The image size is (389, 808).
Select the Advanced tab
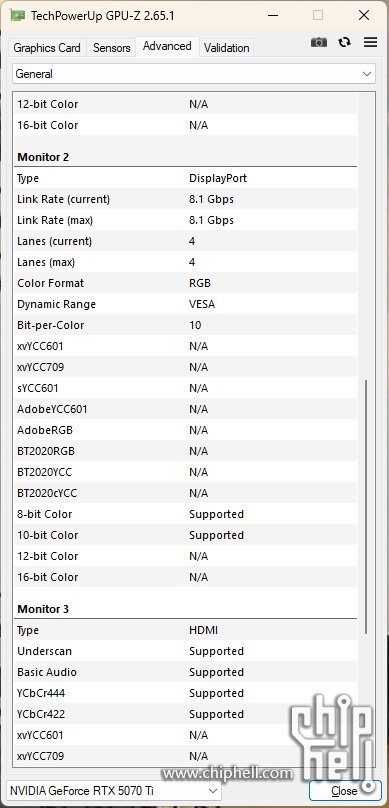pyautogui.click(x=167, y=46)
